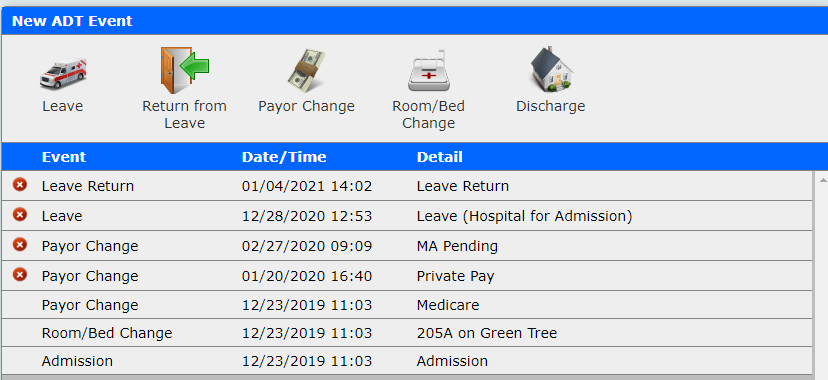Remove the Private Pay payor change
The width and height of the screenshot is (828, 380).
coord(20,275)
